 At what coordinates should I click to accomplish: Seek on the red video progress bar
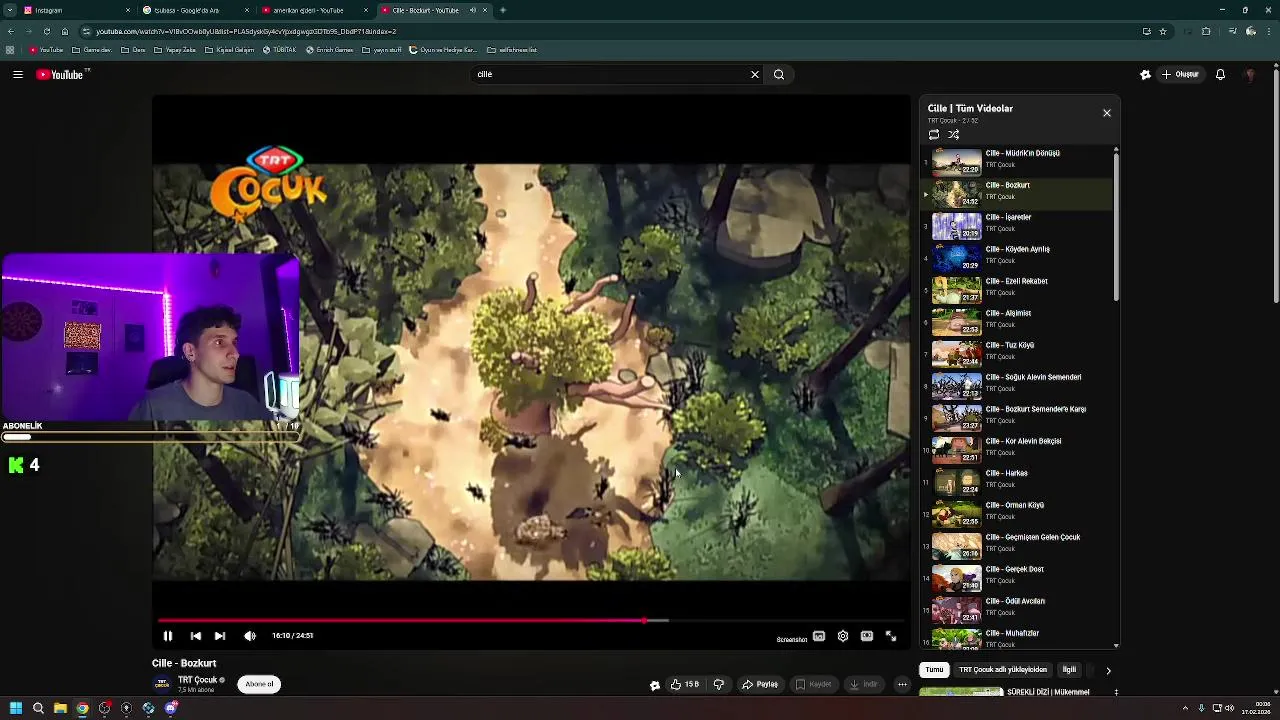click(x=531, y=620)
